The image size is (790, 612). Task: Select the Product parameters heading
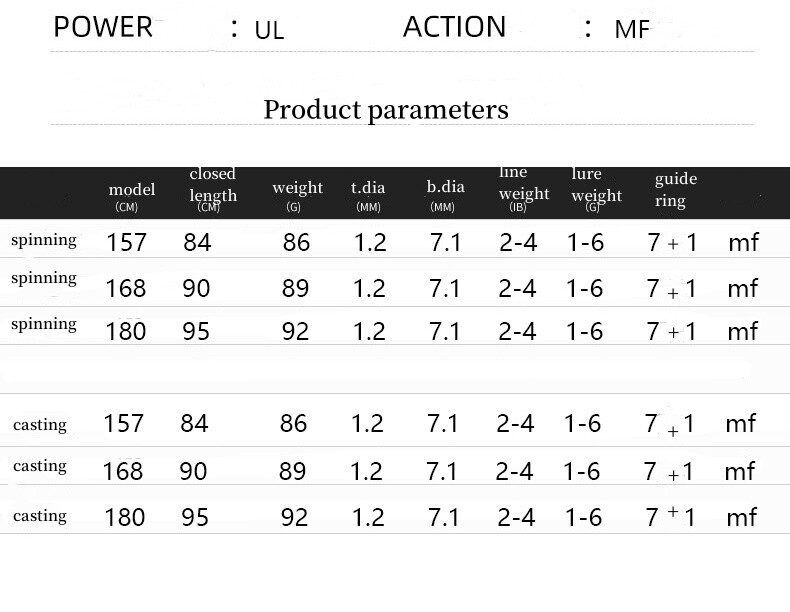point(386,110)
